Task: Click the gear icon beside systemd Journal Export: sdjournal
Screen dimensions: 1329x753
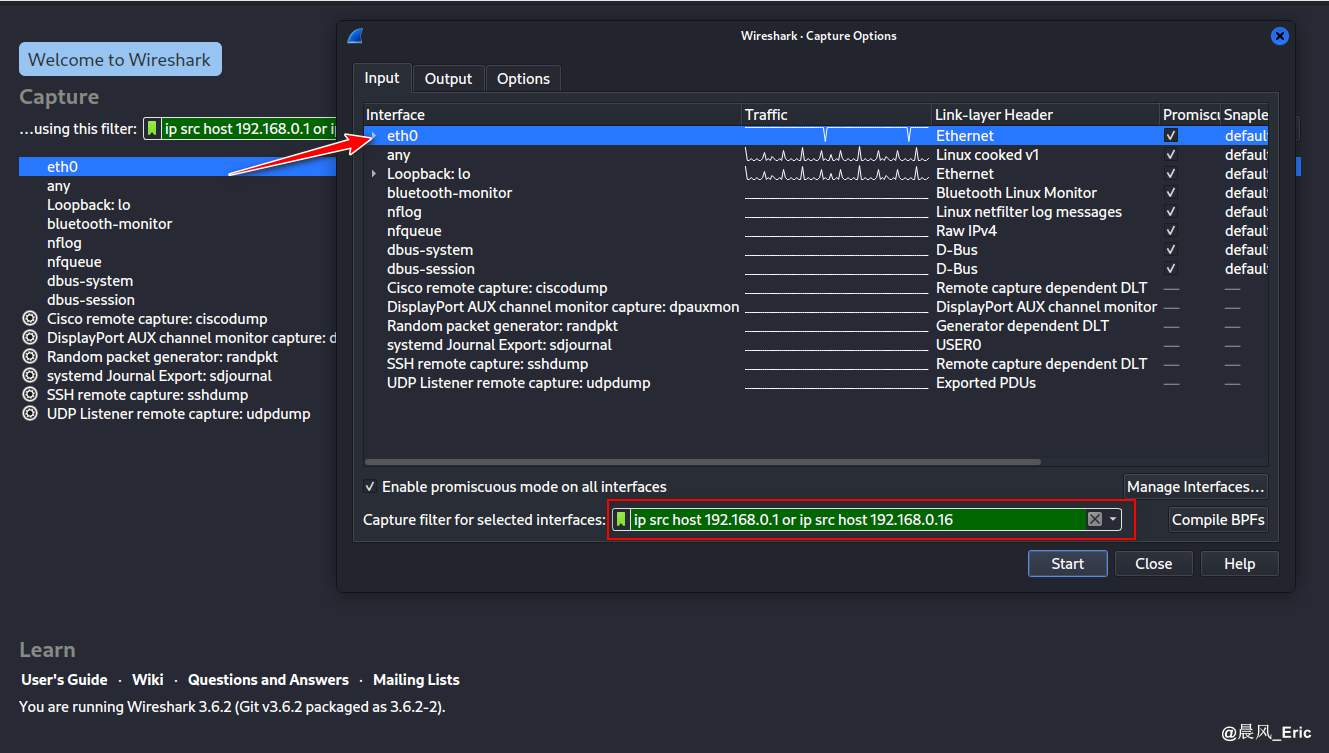Action: [28, 376]
